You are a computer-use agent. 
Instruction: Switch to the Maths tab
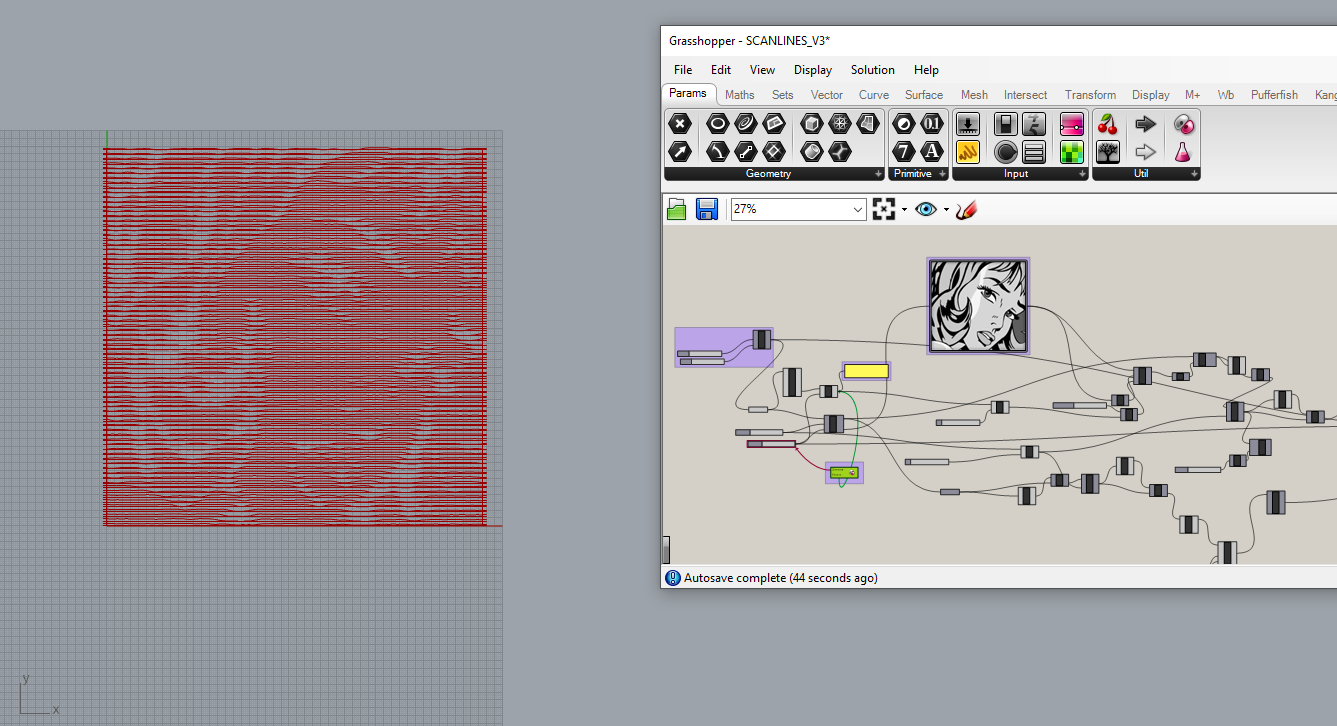[739, 94]
